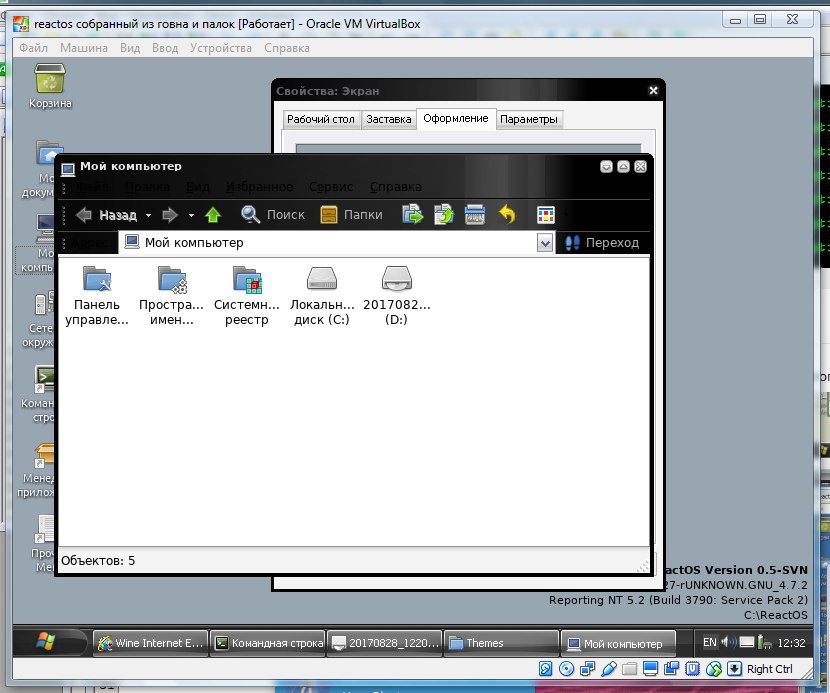Switch to Командная строка taskbar button

point(268,643)
